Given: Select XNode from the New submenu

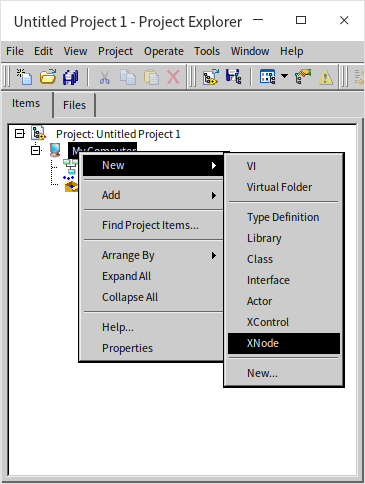Looking at the screenshot, I should point(284,343).
